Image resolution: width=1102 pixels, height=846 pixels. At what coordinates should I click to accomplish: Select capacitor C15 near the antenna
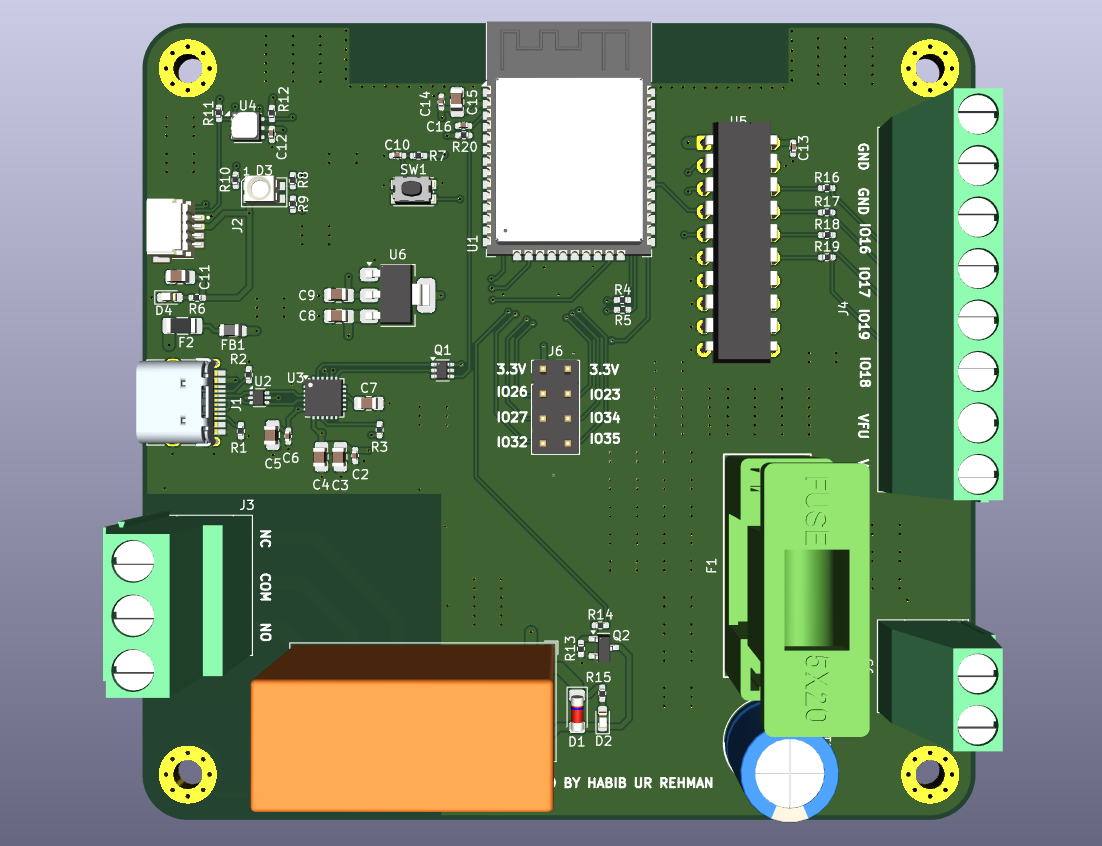click(x=457, y=102)
